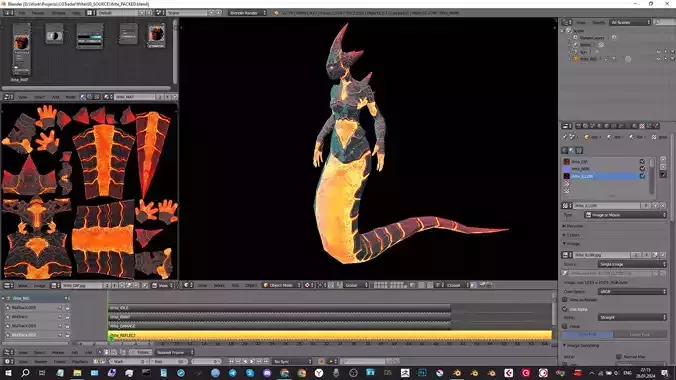Screen dimensions: 676x380
Task: Click the Upper First button
Action: point(588,335)
